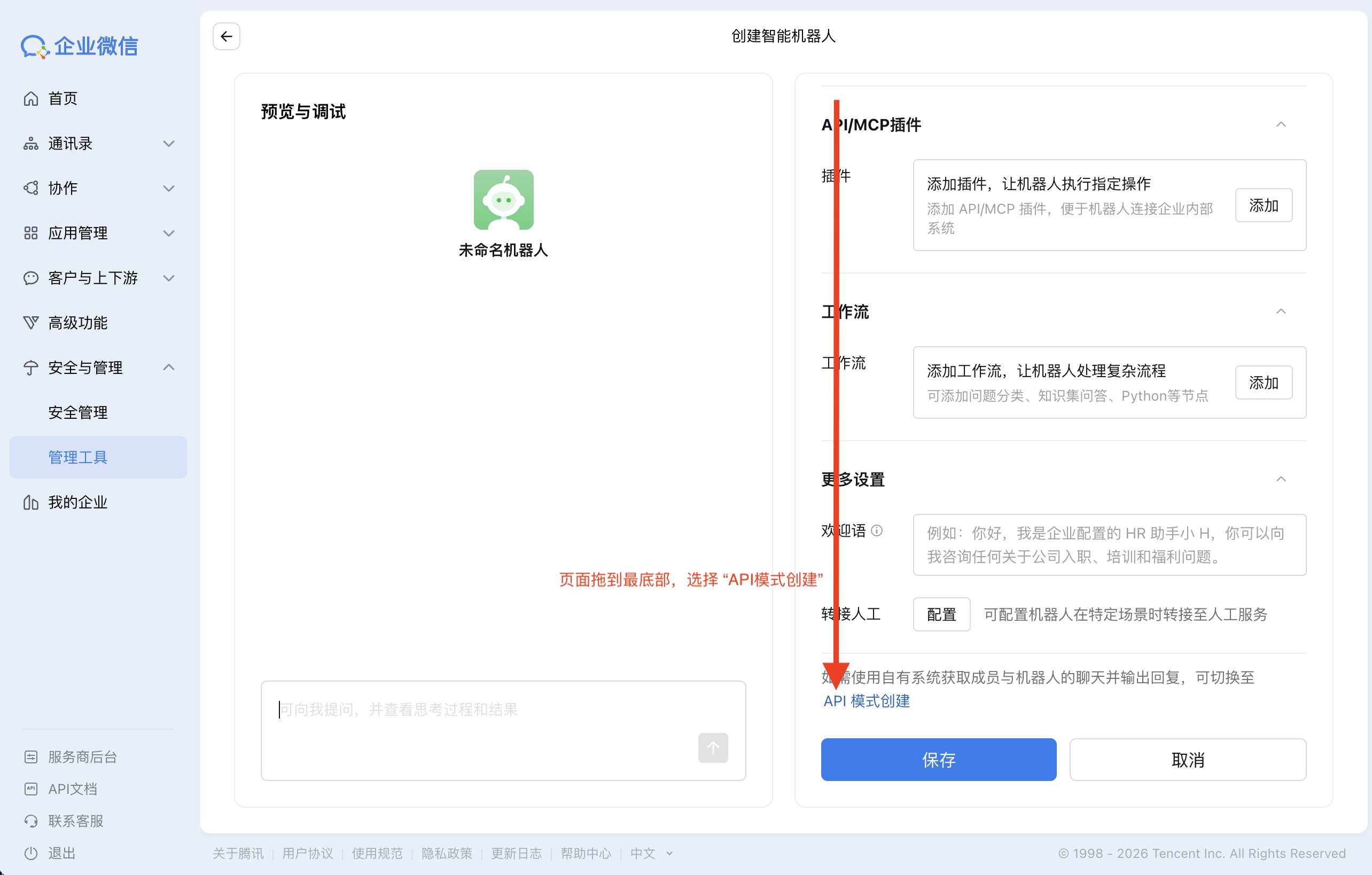Click the 欢迎语 text input field
Screen dimensions: 1372x875
(x=1109, y=545)
